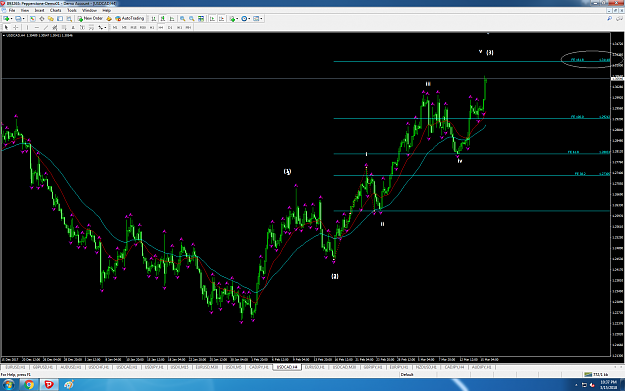Open the Windows Start menu
The width and height of the screenshot is (625, 391).
(8, 385)
